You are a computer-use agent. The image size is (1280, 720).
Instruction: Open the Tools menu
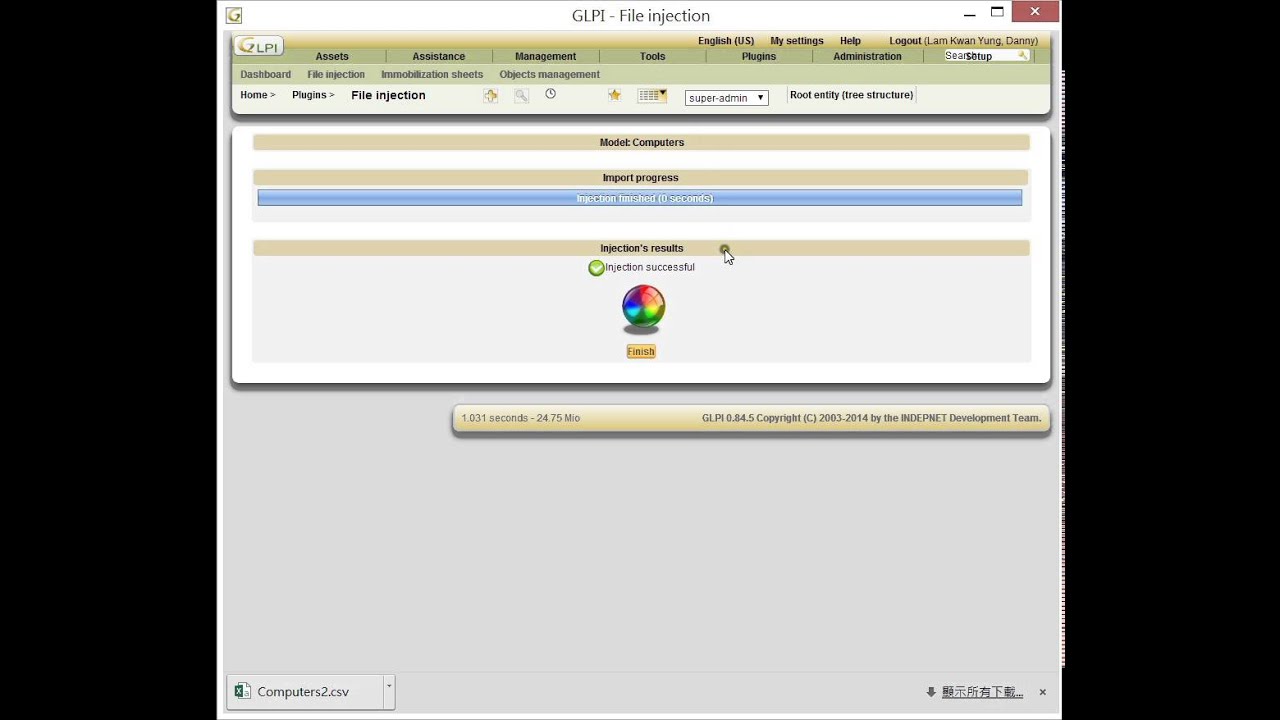coord(652,56)
